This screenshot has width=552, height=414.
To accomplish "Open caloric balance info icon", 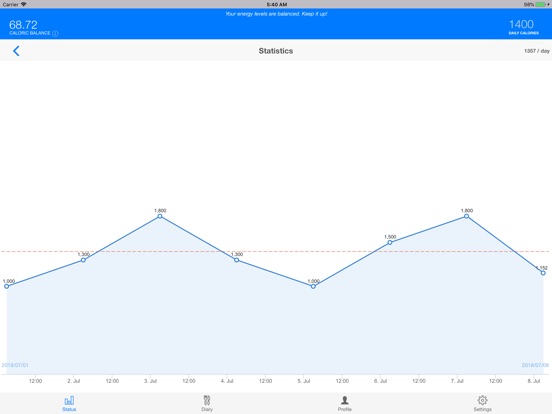I will [55, 33].
